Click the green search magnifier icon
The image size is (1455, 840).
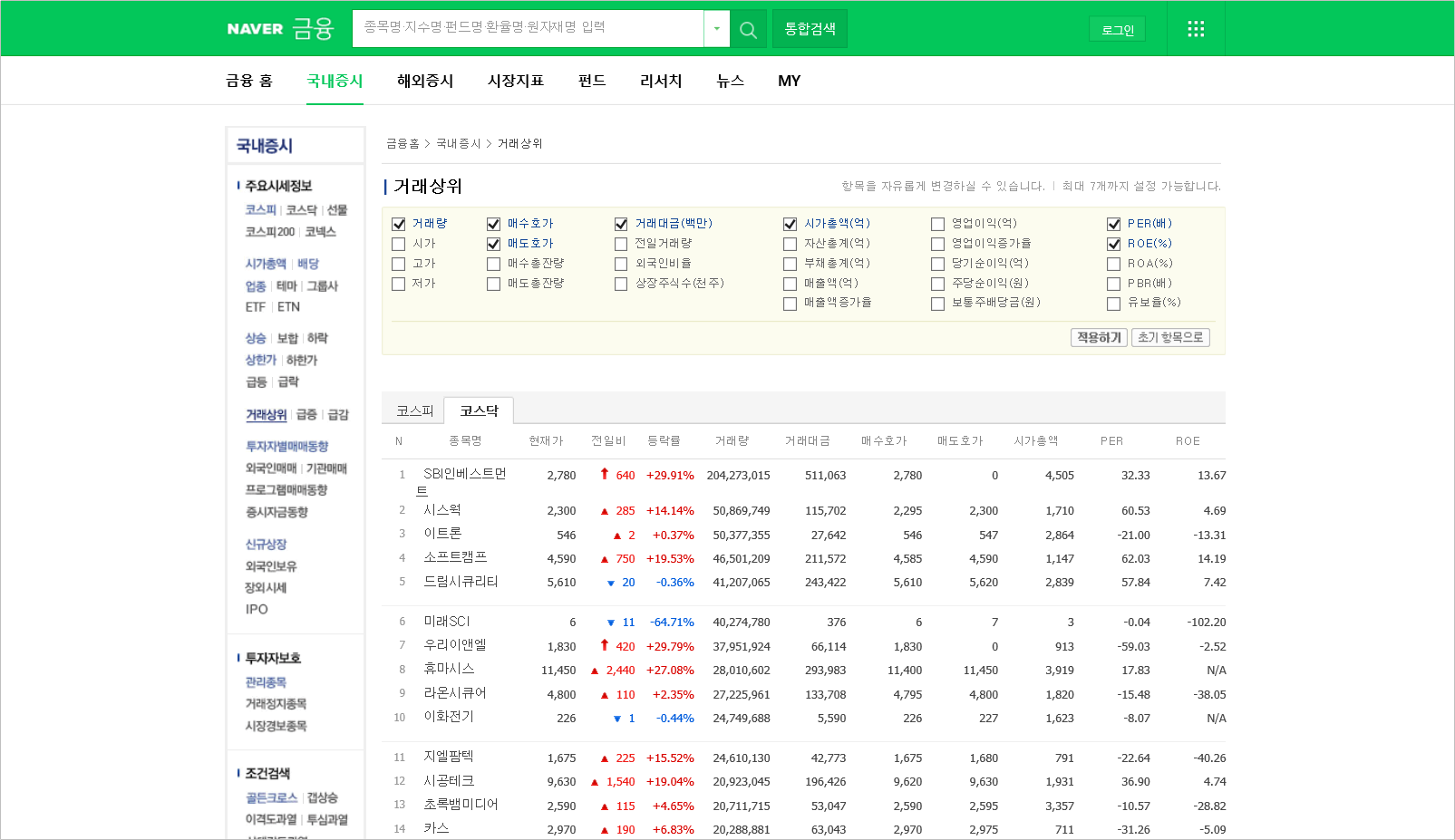(748, 29)
